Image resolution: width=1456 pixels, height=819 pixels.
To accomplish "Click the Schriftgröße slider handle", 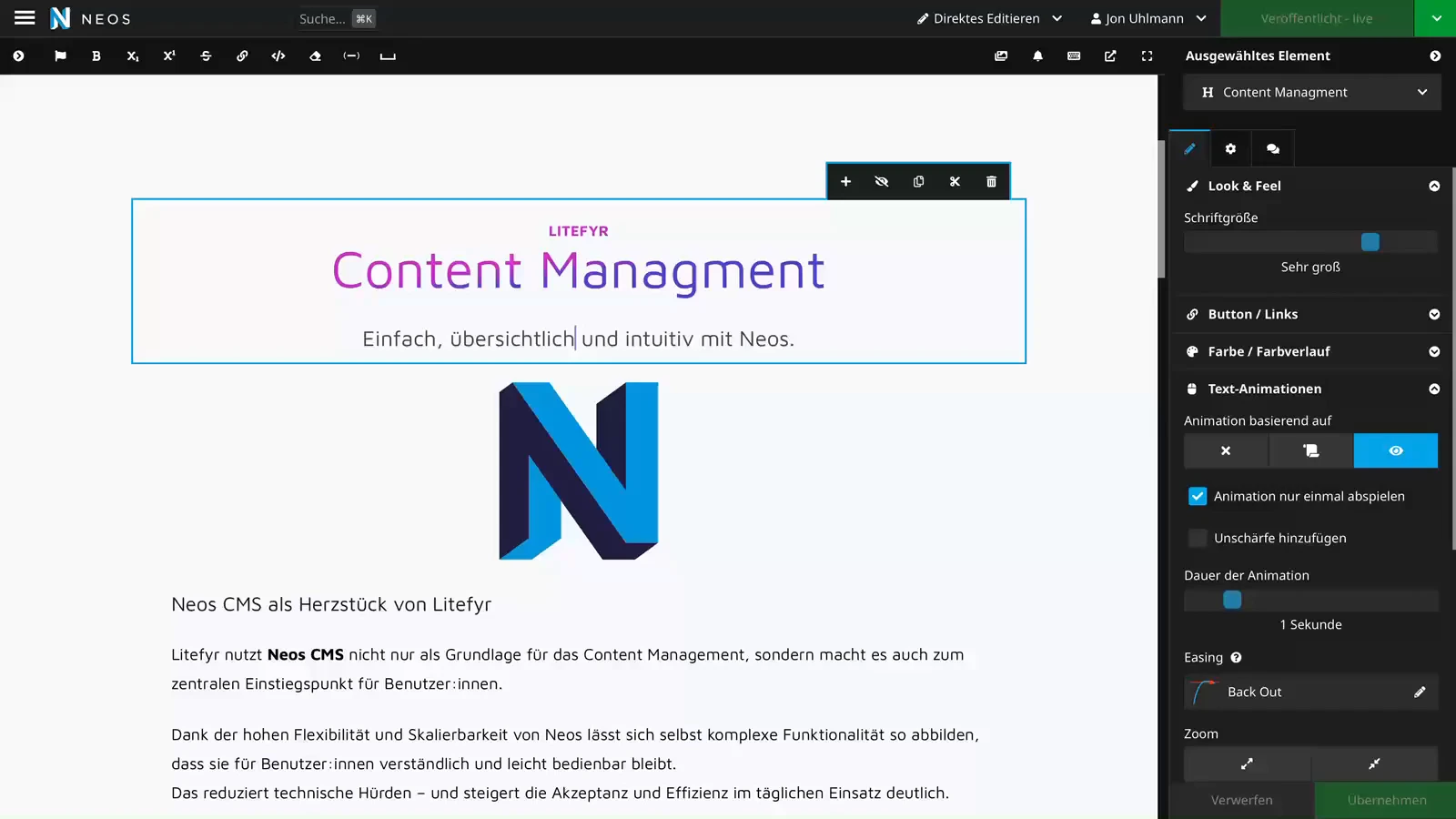I will [1370, 242].
